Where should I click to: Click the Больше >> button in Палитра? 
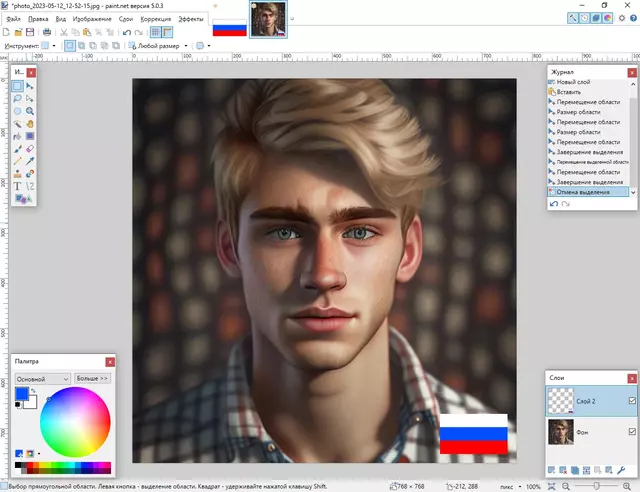coord(92,378)
